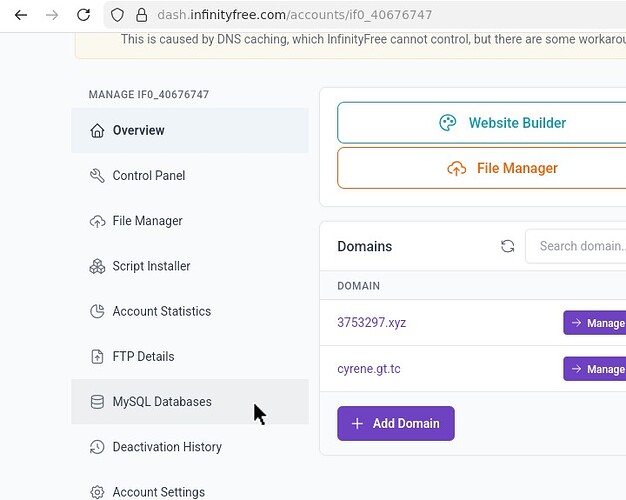This screenshot has height=500, width=626.
Task: Click the wrench icon for Control Panel
Action: point(97,176)
